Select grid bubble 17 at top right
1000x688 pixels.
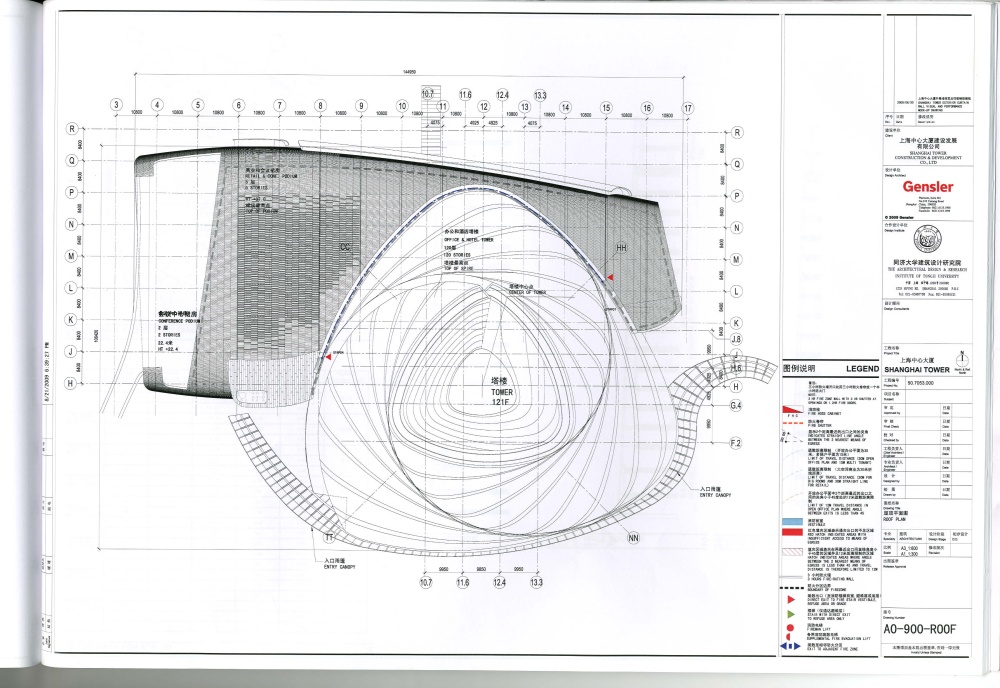[x=688, y=107]
